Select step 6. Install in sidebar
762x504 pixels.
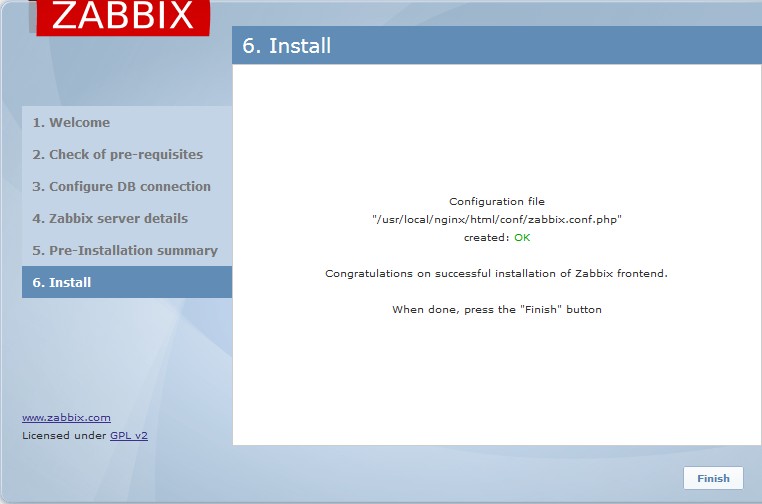point(127,282)
